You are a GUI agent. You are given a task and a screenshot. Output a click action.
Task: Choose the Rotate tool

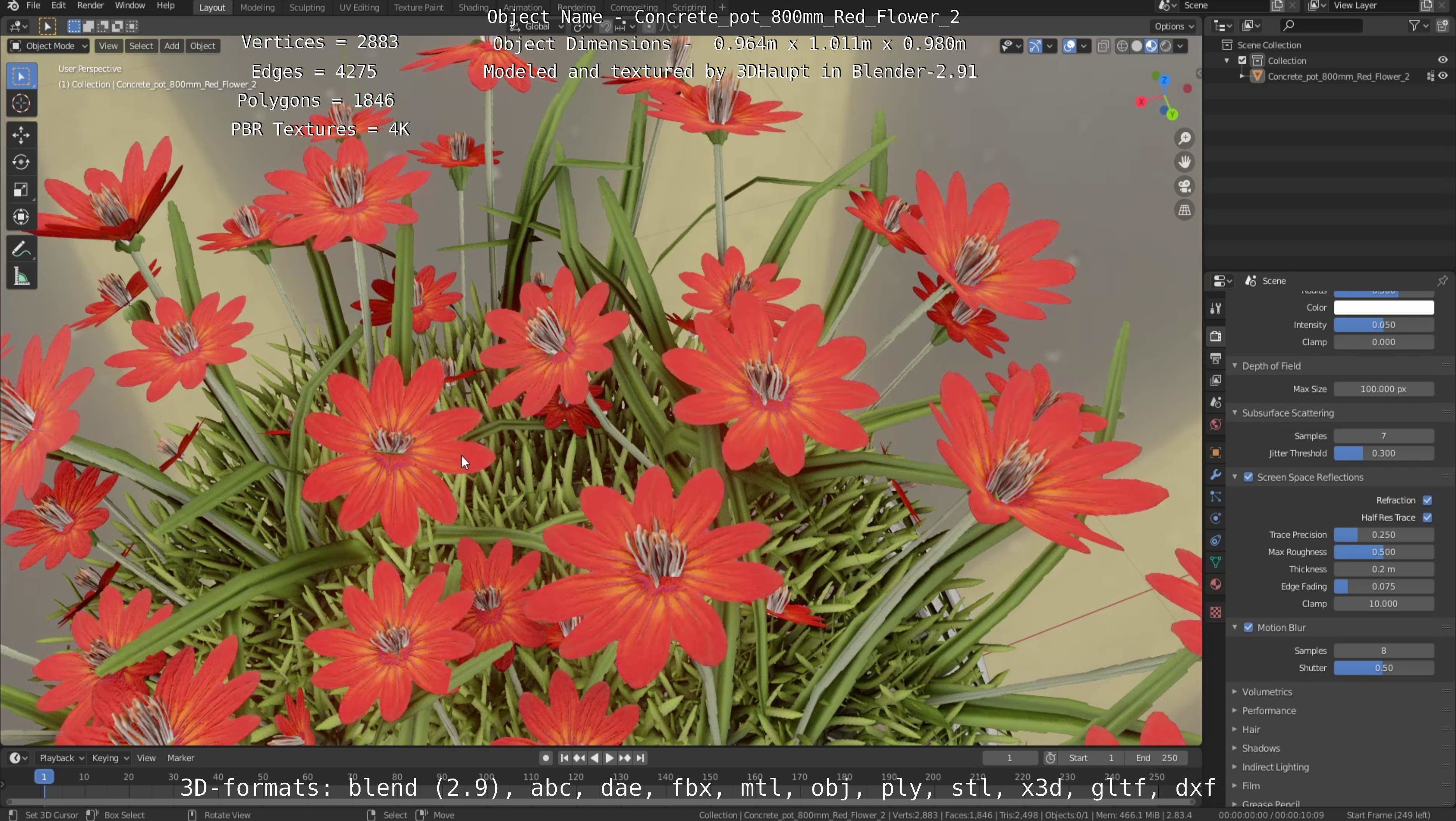[21, 162]
